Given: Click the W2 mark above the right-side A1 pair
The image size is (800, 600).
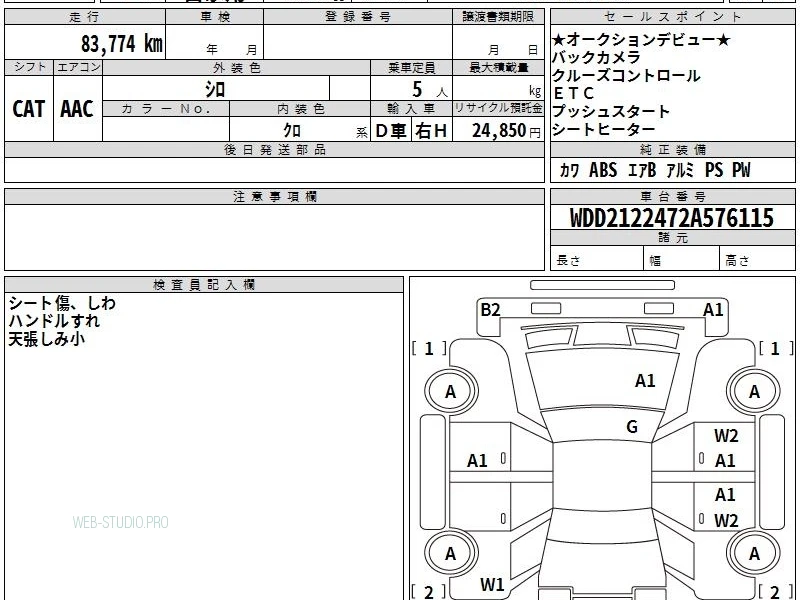Looking at the screenshot, I should tap(726, 436).
